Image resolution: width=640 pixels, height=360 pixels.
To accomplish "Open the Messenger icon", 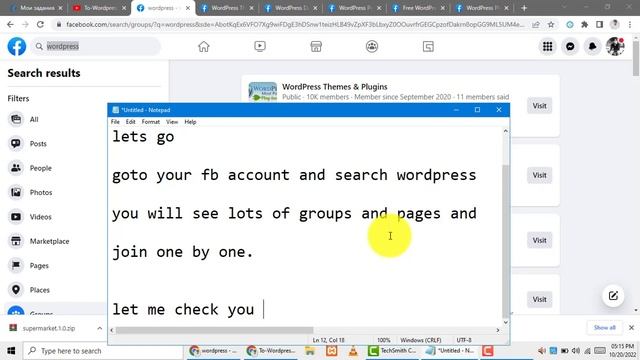I will tap(570, 47).
